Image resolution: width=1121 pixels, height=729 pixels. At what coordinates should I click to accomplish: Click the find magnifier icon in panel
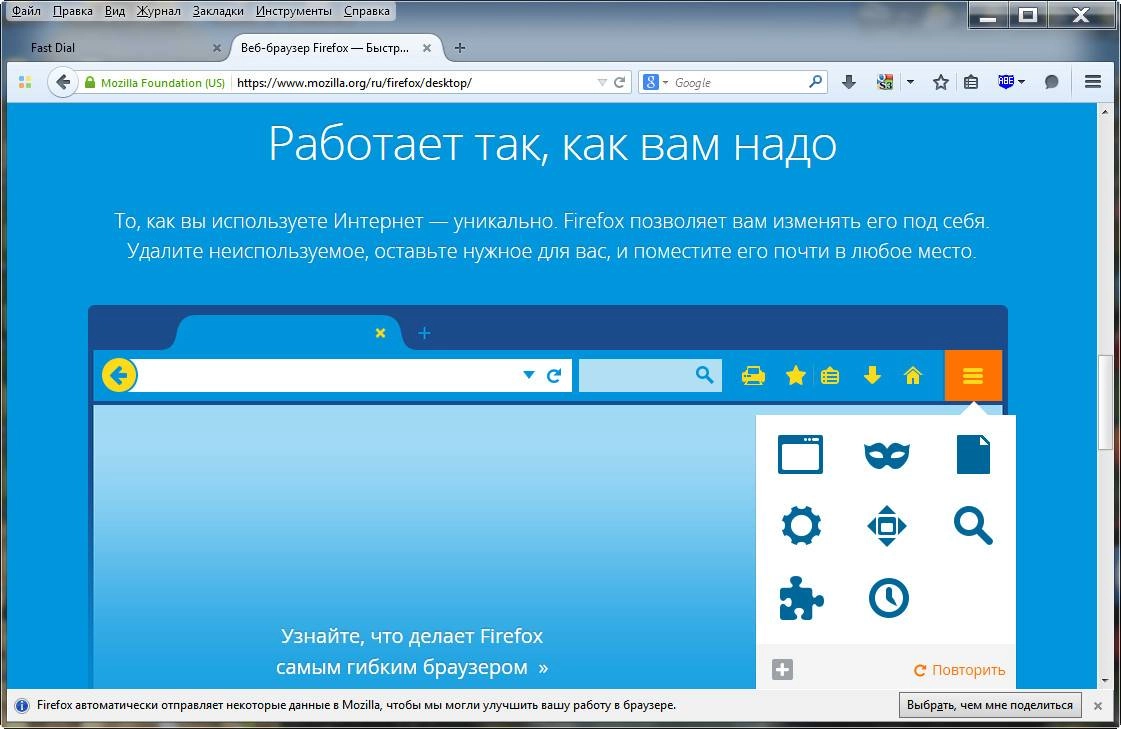pos(973,526)
